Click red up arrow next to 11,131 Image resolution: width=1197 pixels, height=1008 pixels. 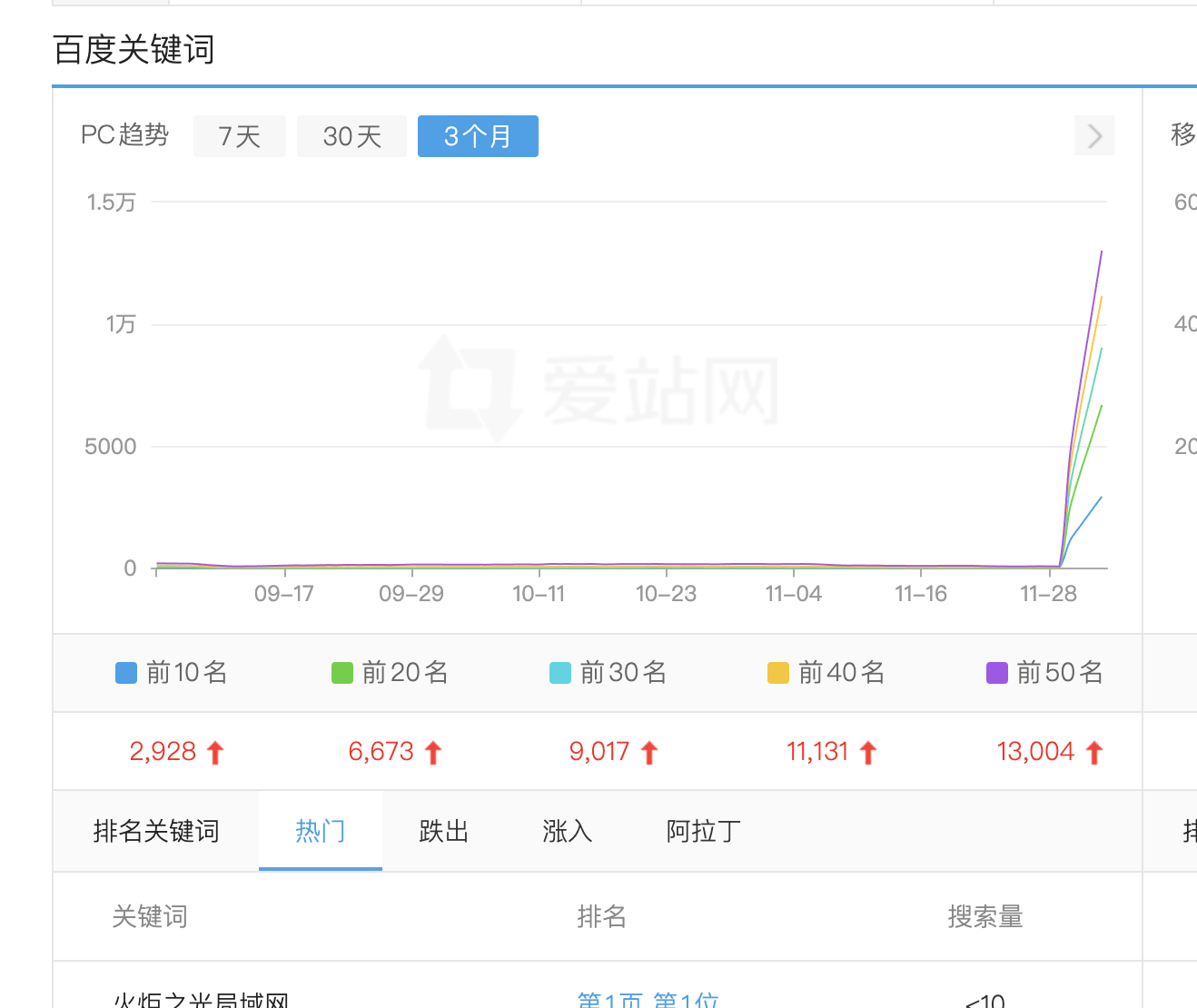[x=868, y=753]
